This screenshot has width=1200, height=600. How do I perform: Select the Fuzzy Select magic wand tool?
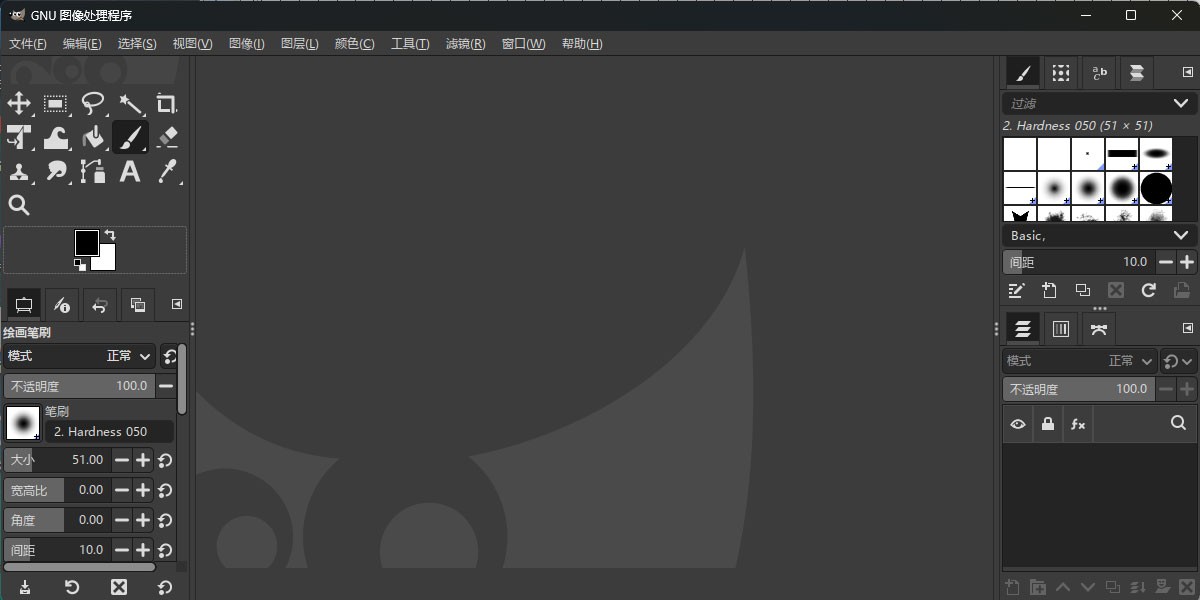click(x=131, y=104)
